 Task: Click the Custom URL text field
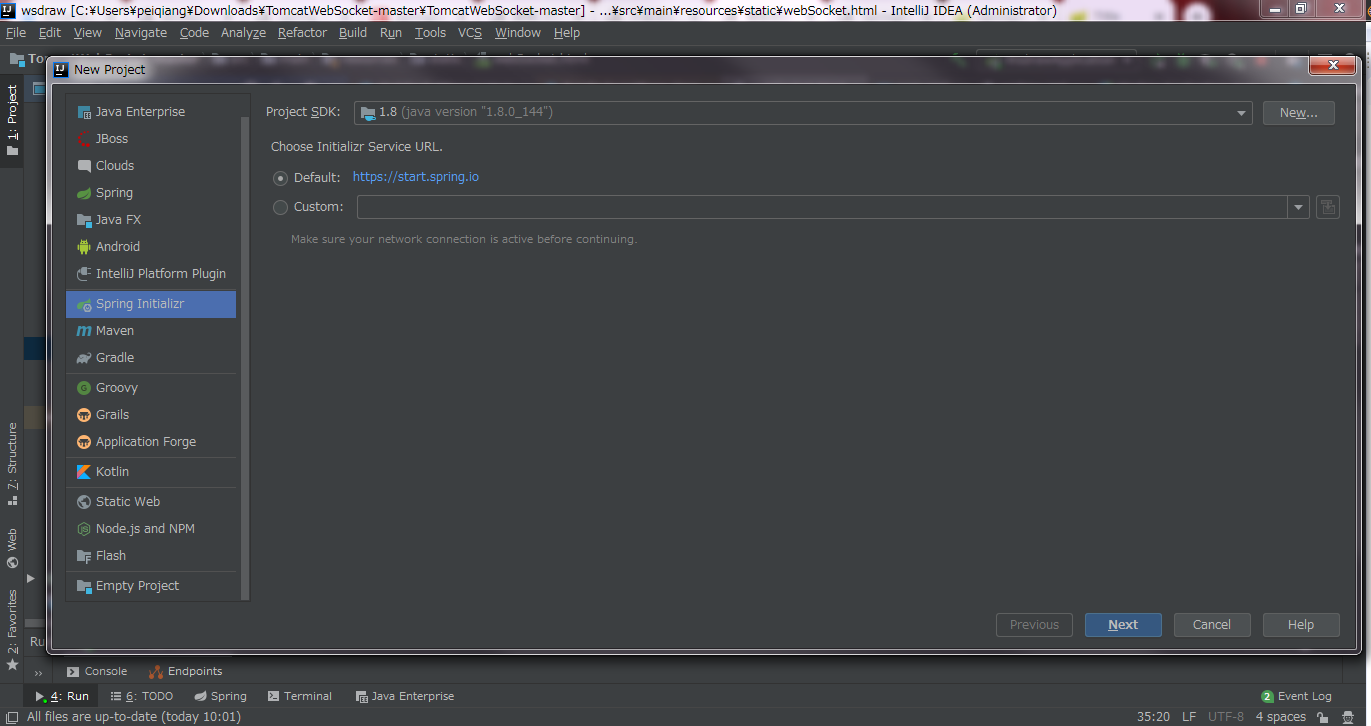822,207
